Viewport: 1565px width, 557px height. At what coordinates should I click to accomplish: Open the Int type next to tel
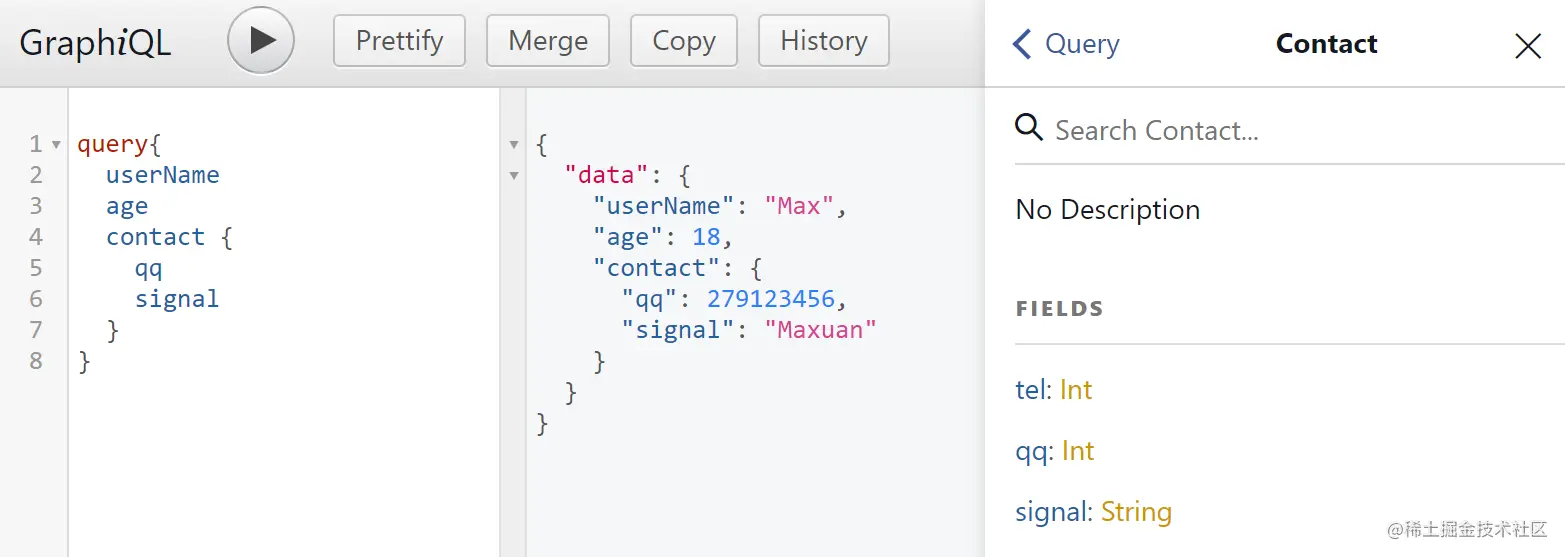1076,389
